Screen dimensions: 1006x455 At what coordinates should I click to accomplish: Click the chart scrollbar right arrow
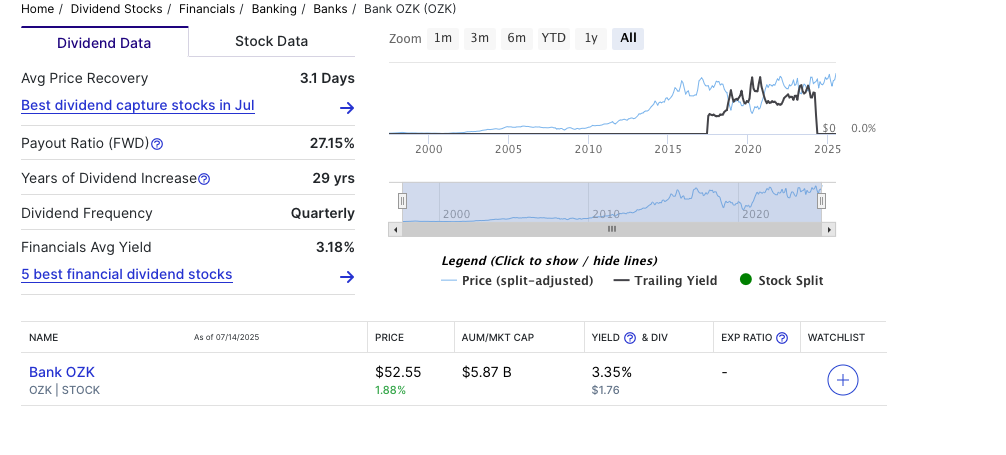coord(828,229)
